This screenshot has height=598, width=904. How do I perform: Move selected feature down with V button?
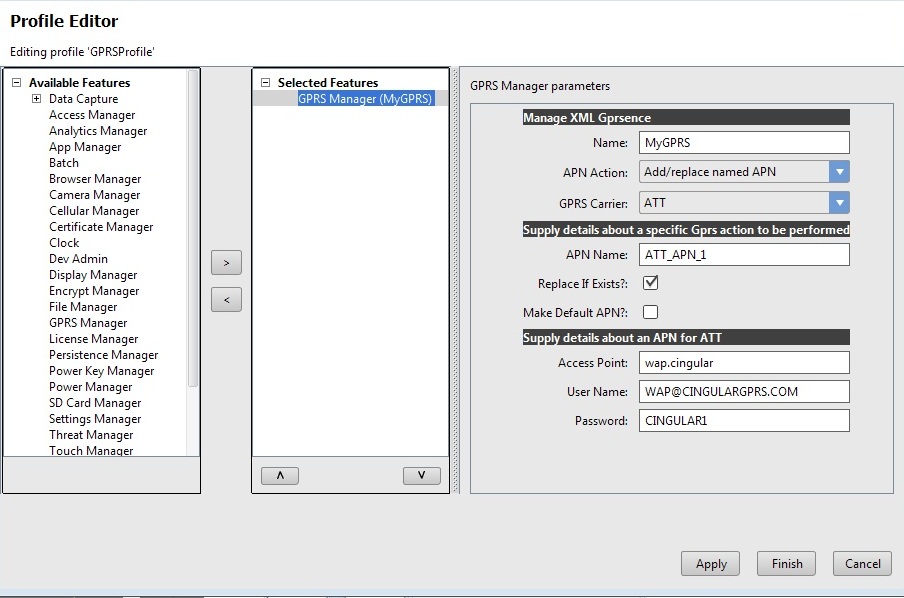(421, 476)
